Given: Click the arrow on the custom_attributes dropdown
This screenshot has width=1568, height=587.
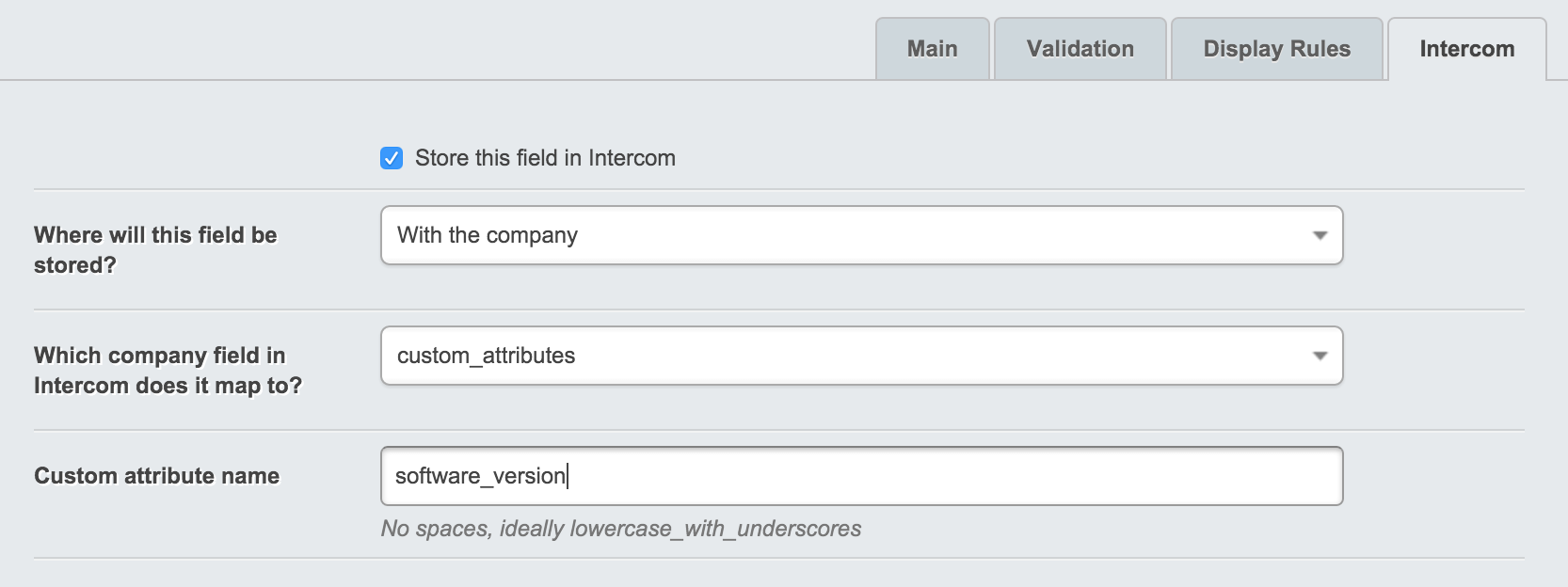Looking at the screenshot, I should [x=1320, y=356].
